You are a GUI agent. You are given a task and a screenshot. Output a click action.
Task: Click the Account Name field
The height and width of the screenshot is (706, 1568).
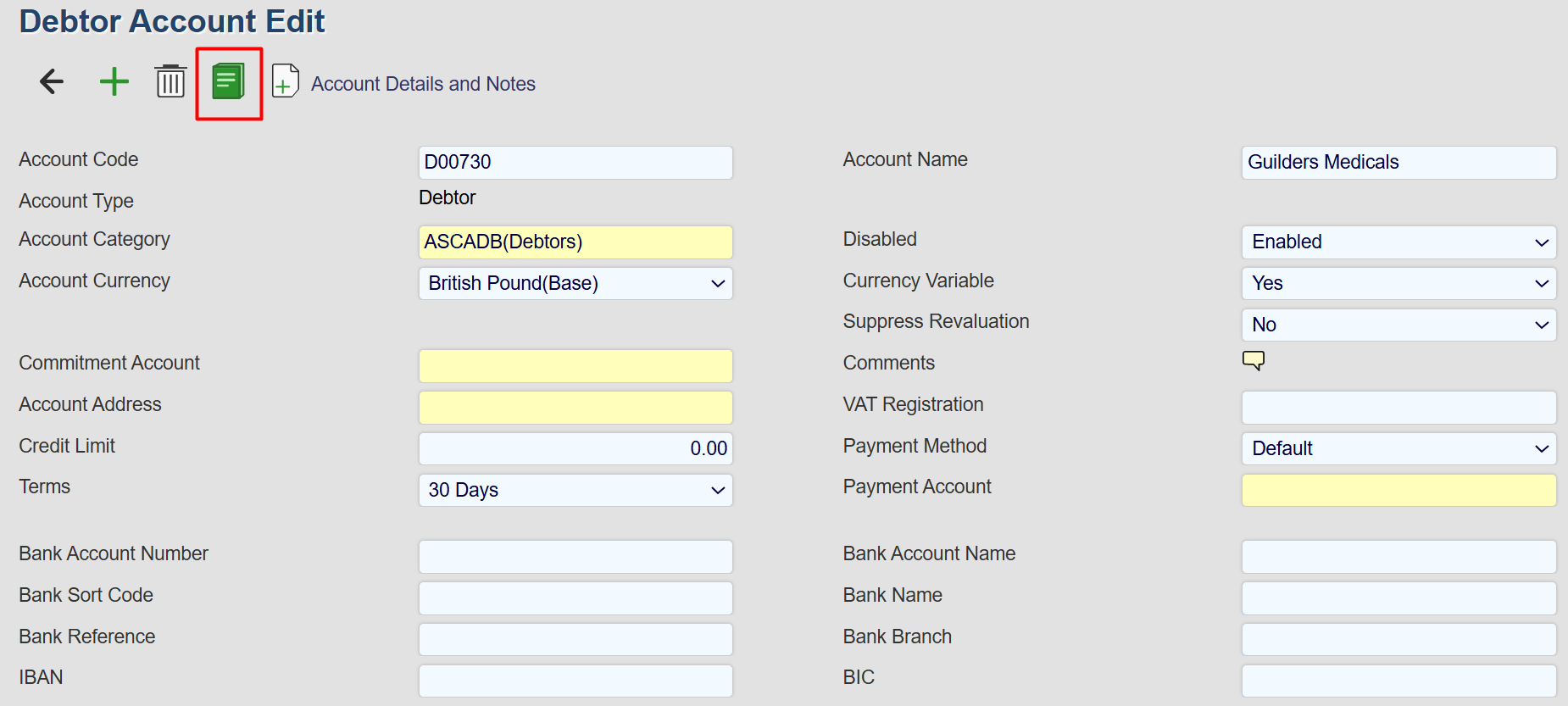click(1398, 162)
